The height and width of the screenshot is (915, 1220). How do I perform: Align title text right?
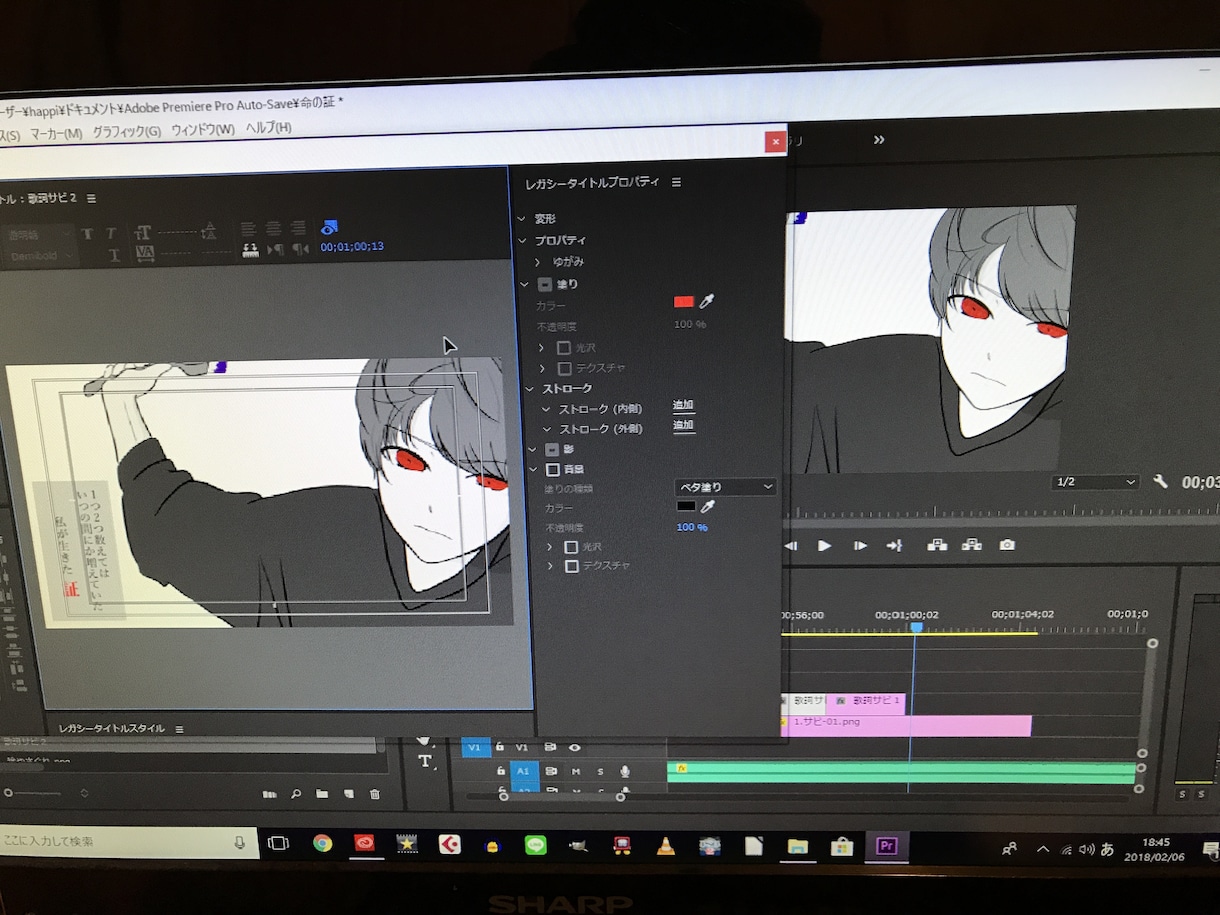(x=298, y=229)
